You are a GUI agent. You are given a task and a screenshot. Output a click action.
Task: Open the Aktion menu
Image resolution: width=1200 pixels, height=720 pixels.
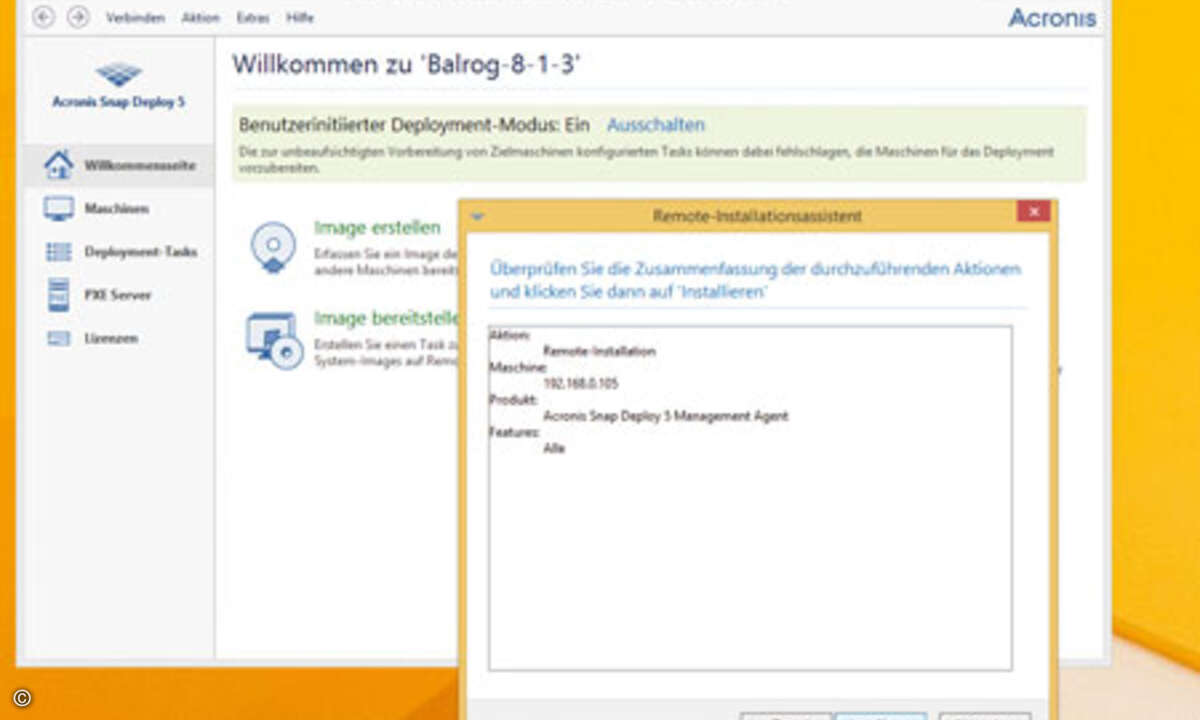click(x=200, y=18)
